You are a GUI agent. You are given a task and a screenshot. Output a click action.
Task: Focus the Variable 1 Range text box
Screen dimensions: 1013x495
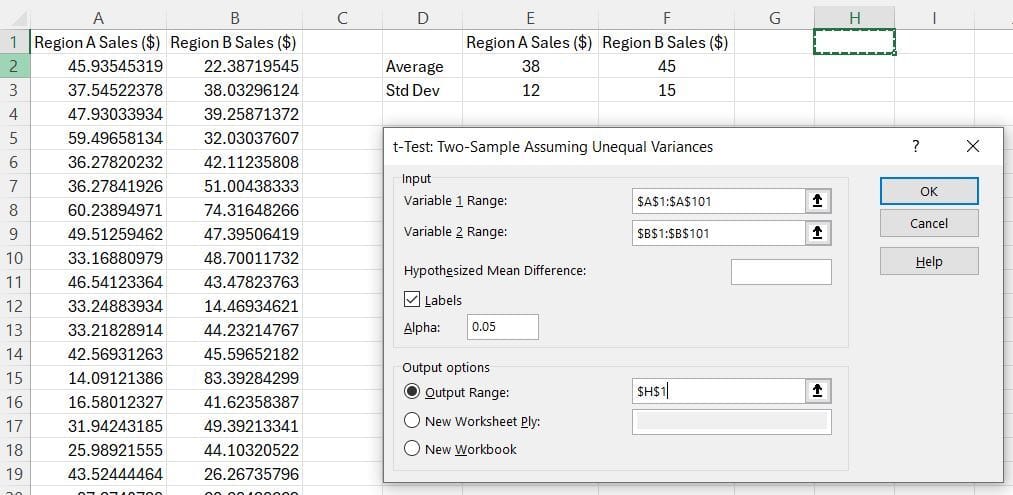tap(717, 201)
